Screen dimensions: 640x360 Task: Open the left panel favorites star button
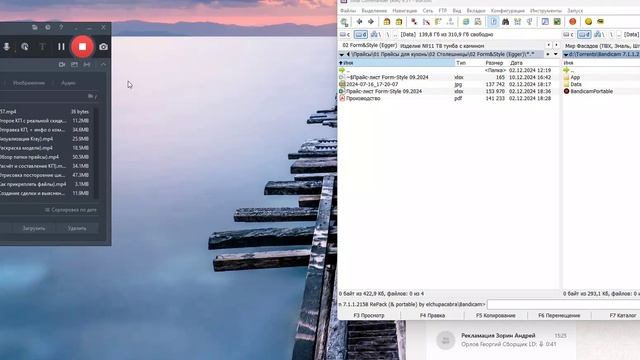[548, 54]
